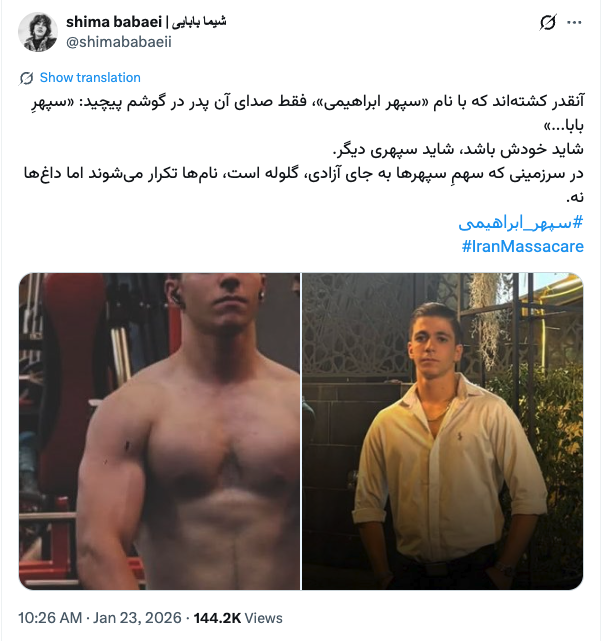The width and height of the screenshot is (616, 641).
Task: Click the Show translation link
Action: point(90,77)
